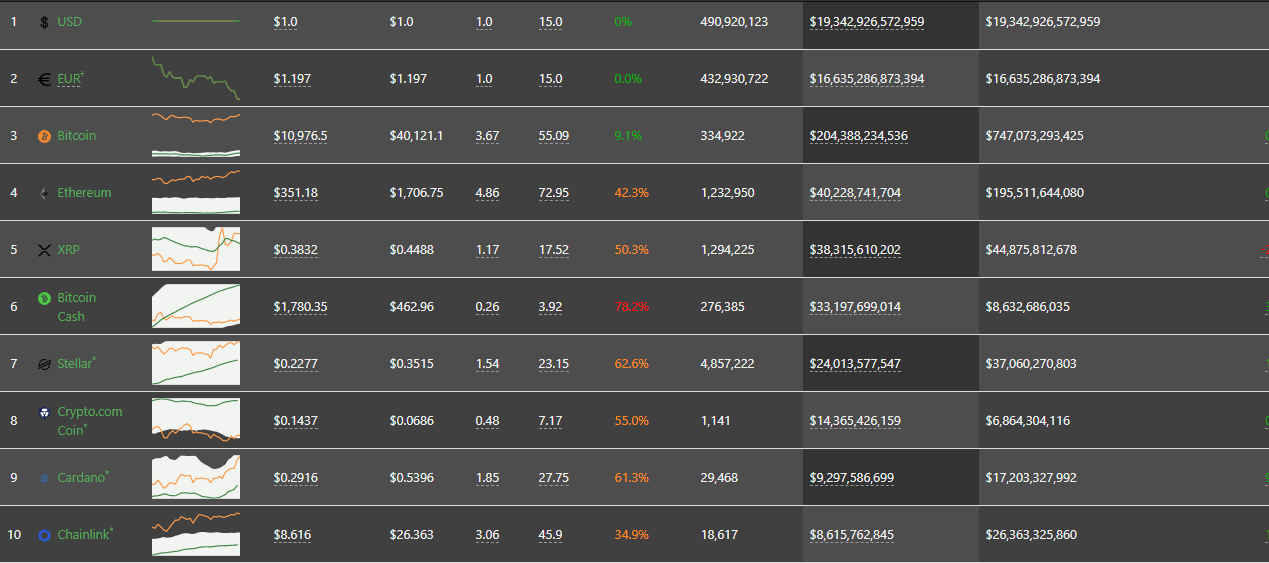Click the XRP logo icon

pyautogui.click(x=44, y=250)
